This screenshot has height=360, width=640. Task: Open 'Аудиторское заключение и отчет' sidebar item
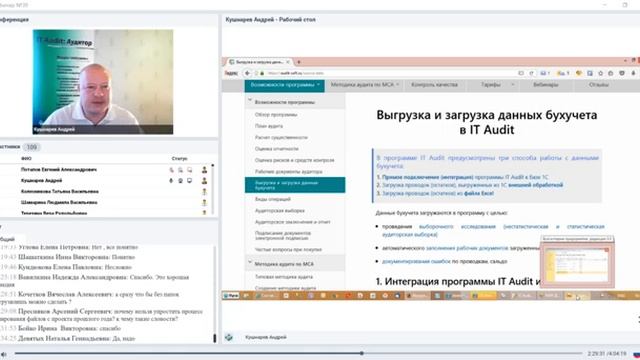click(x=292, y=222)
